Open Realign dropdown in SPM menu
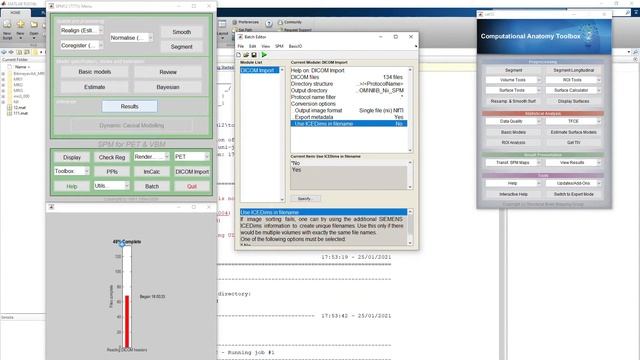 point(81,30)
